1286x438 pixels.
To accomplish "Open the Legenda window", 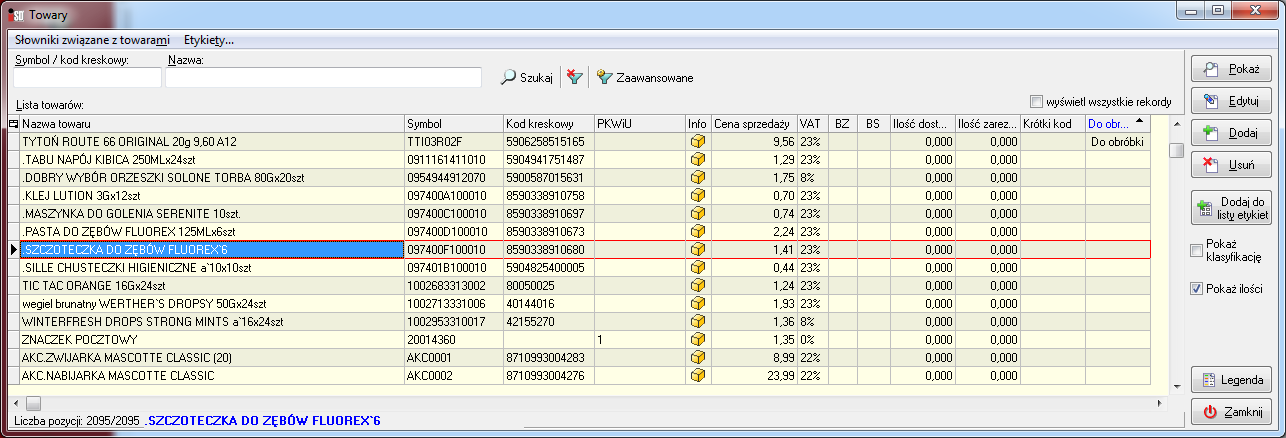I will pyautogui.click(x=1231, y=380).
